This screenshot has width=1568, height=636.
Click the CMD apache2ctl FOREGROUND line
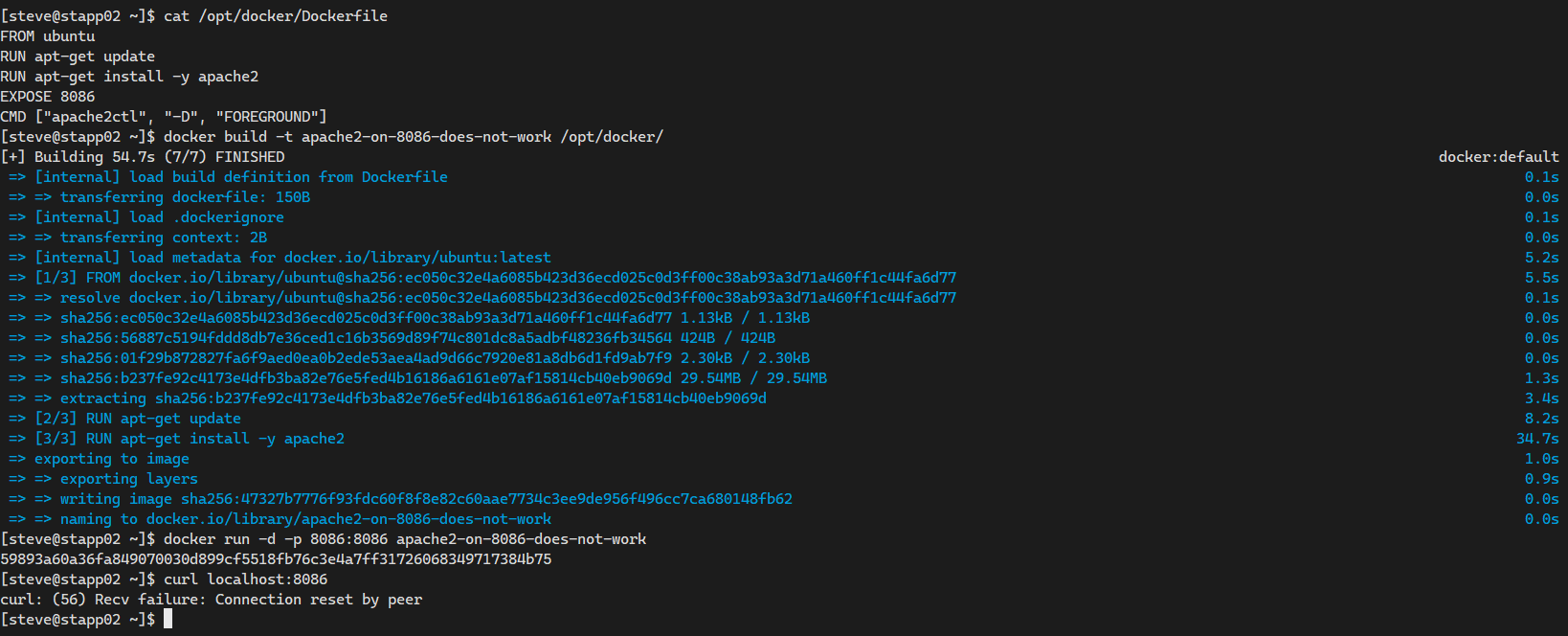coord(164,117)
